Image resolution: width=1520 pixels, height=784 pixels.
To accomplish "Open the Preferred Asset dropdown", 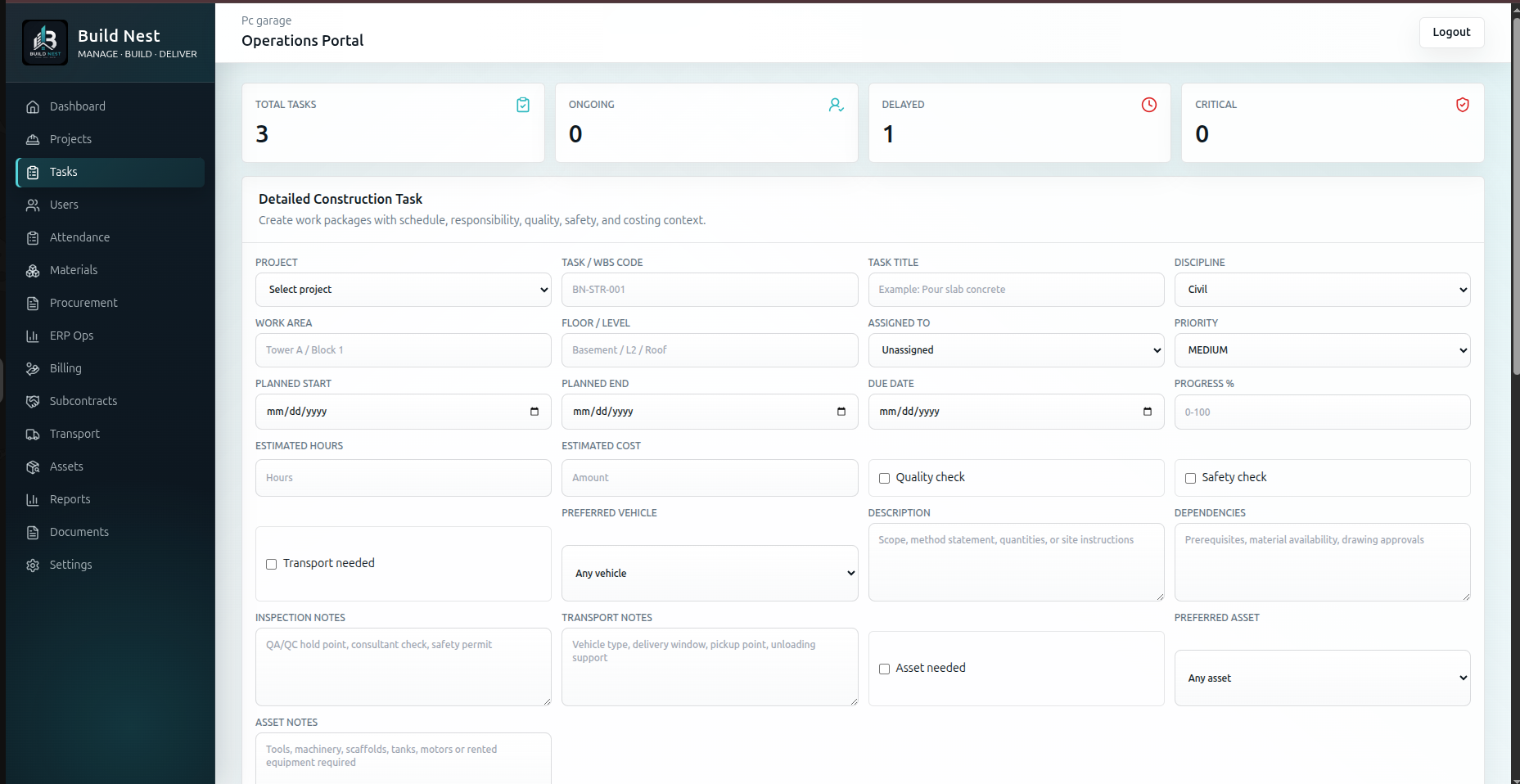I will coord(1322,678).
